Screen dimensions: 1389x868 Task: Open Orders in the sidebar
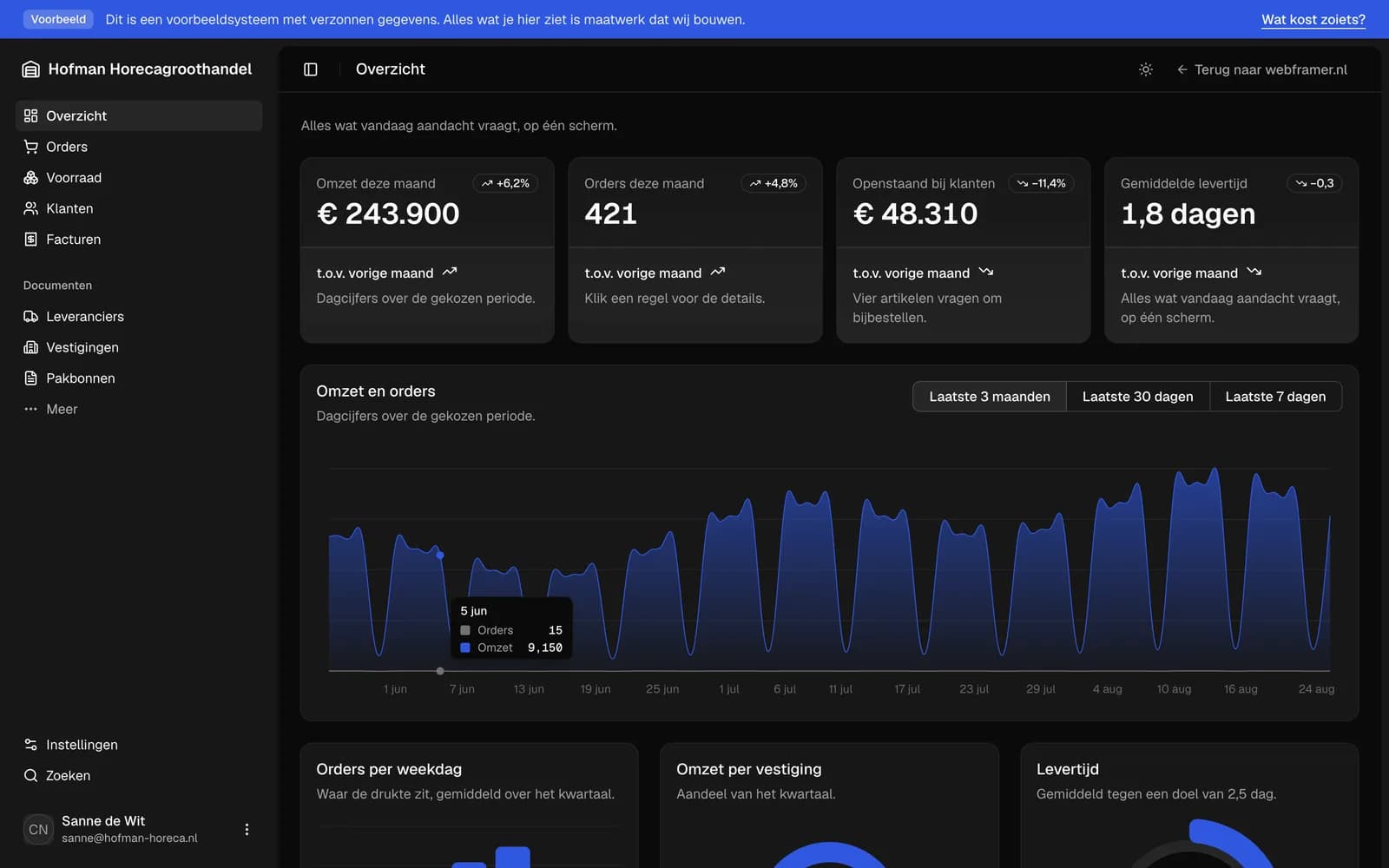[139, 147]
